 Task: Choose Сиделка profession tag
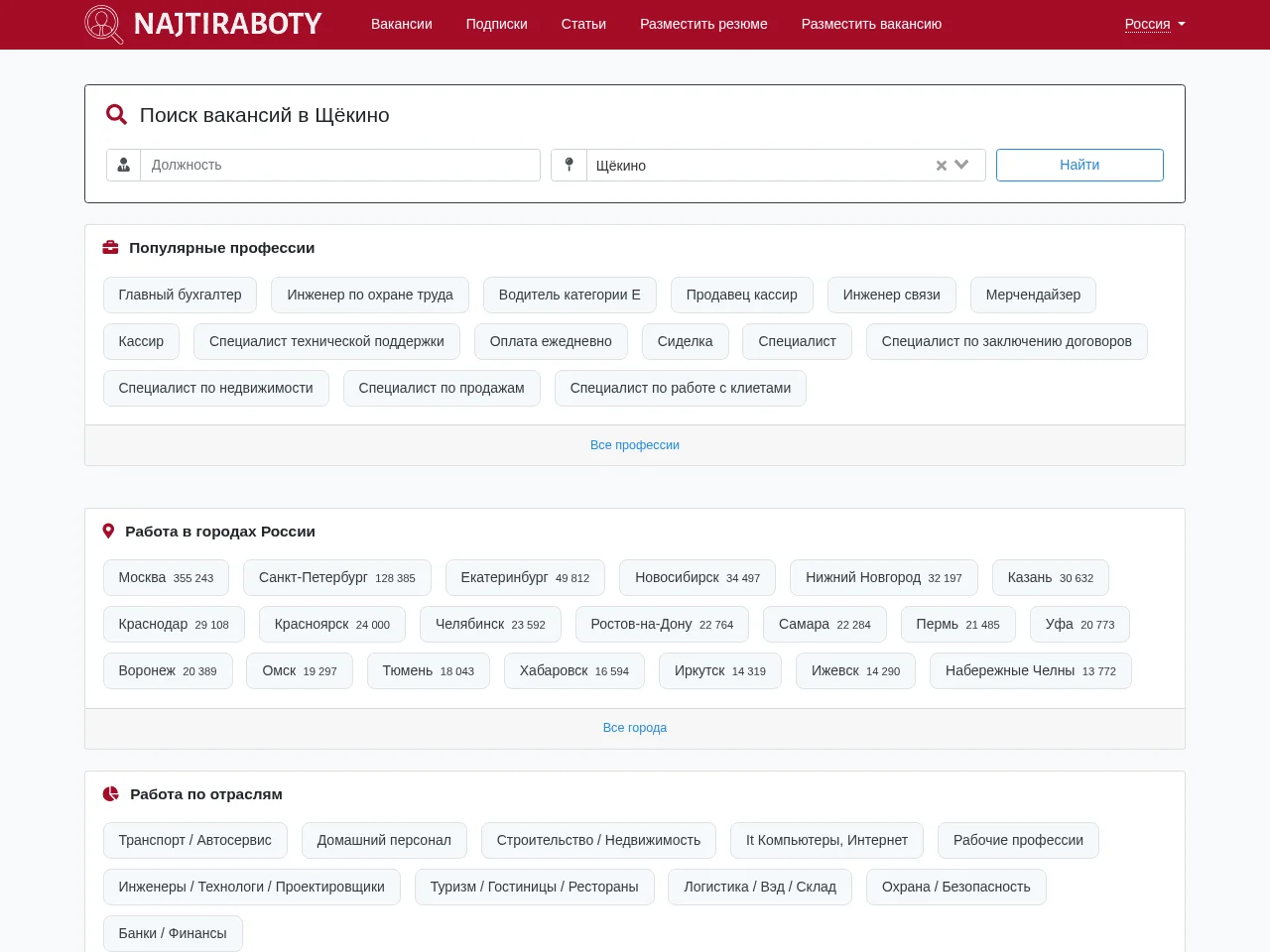[x=685, y=341]
